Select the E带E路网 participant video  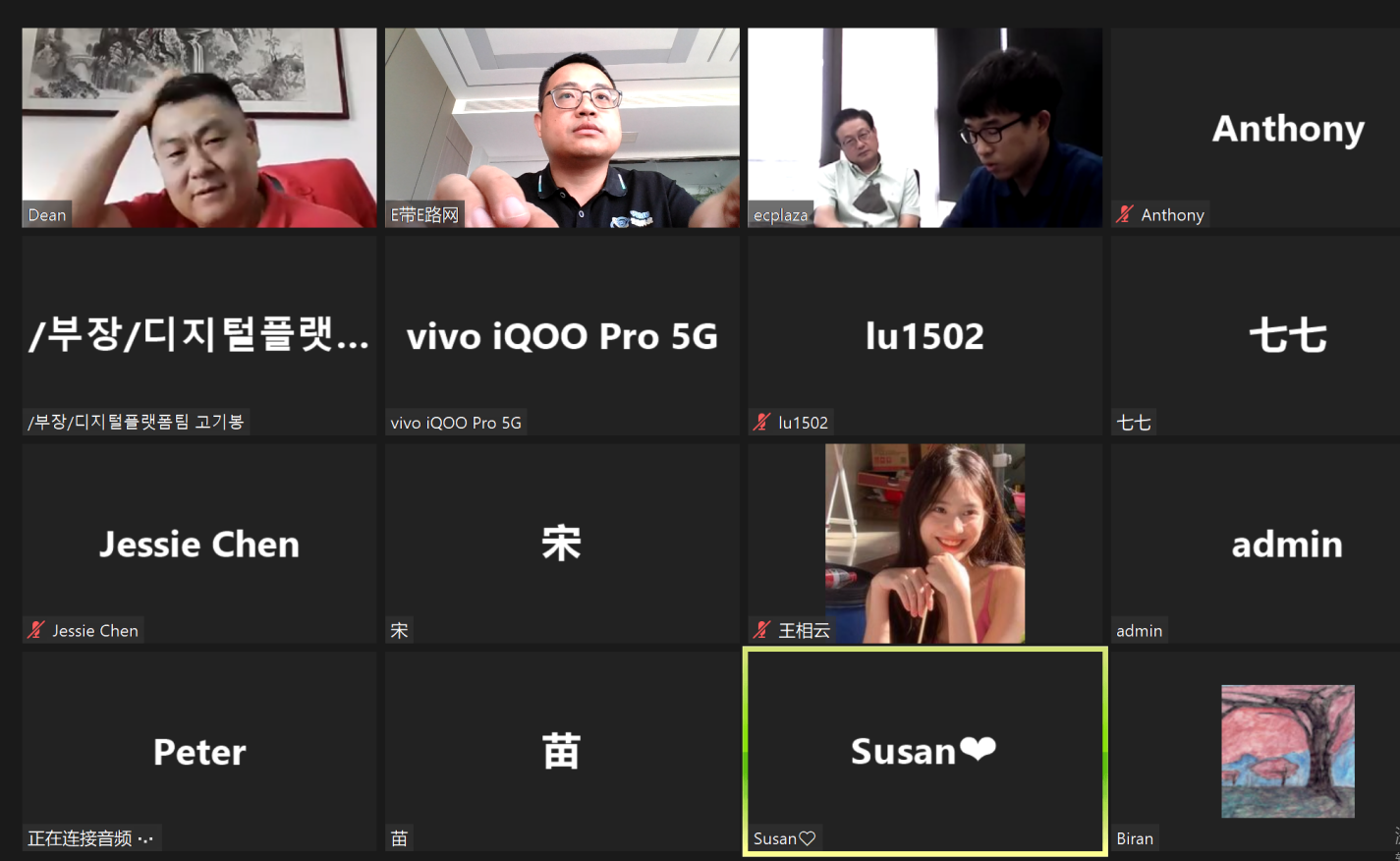561,128
